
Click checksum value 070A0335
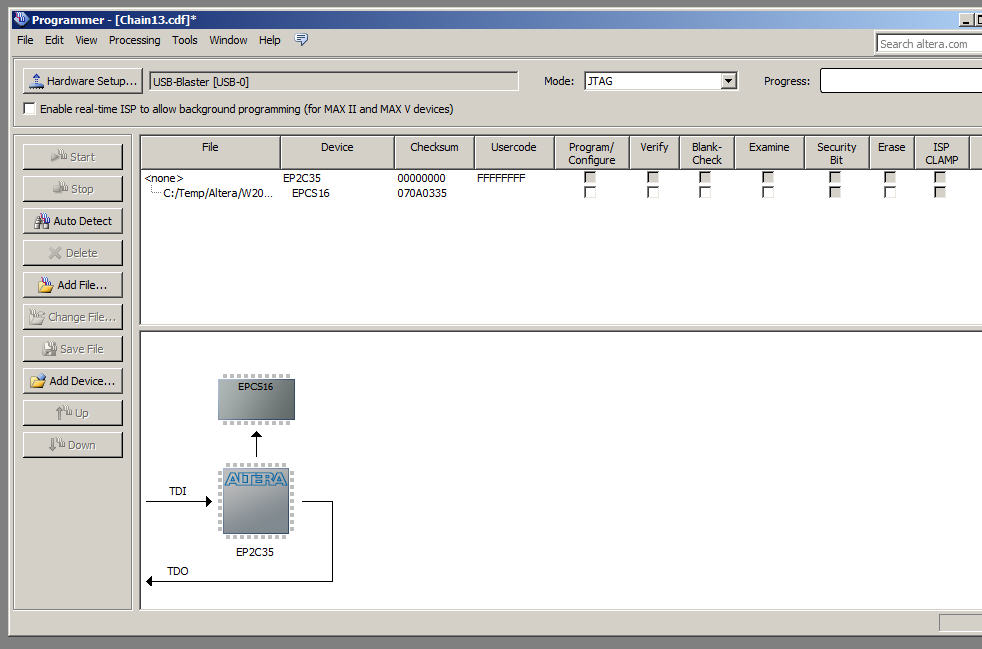point(421,193)
